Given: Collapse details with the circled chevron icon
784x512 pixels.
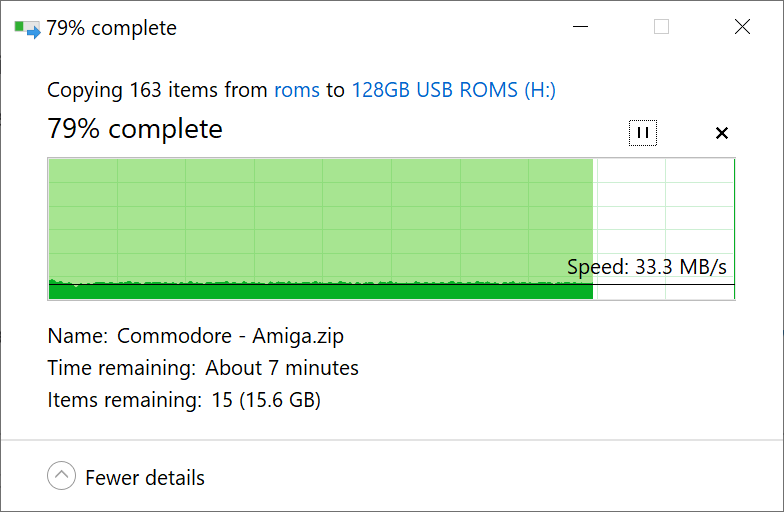Looking at the screenshot, I should point(61,477).
